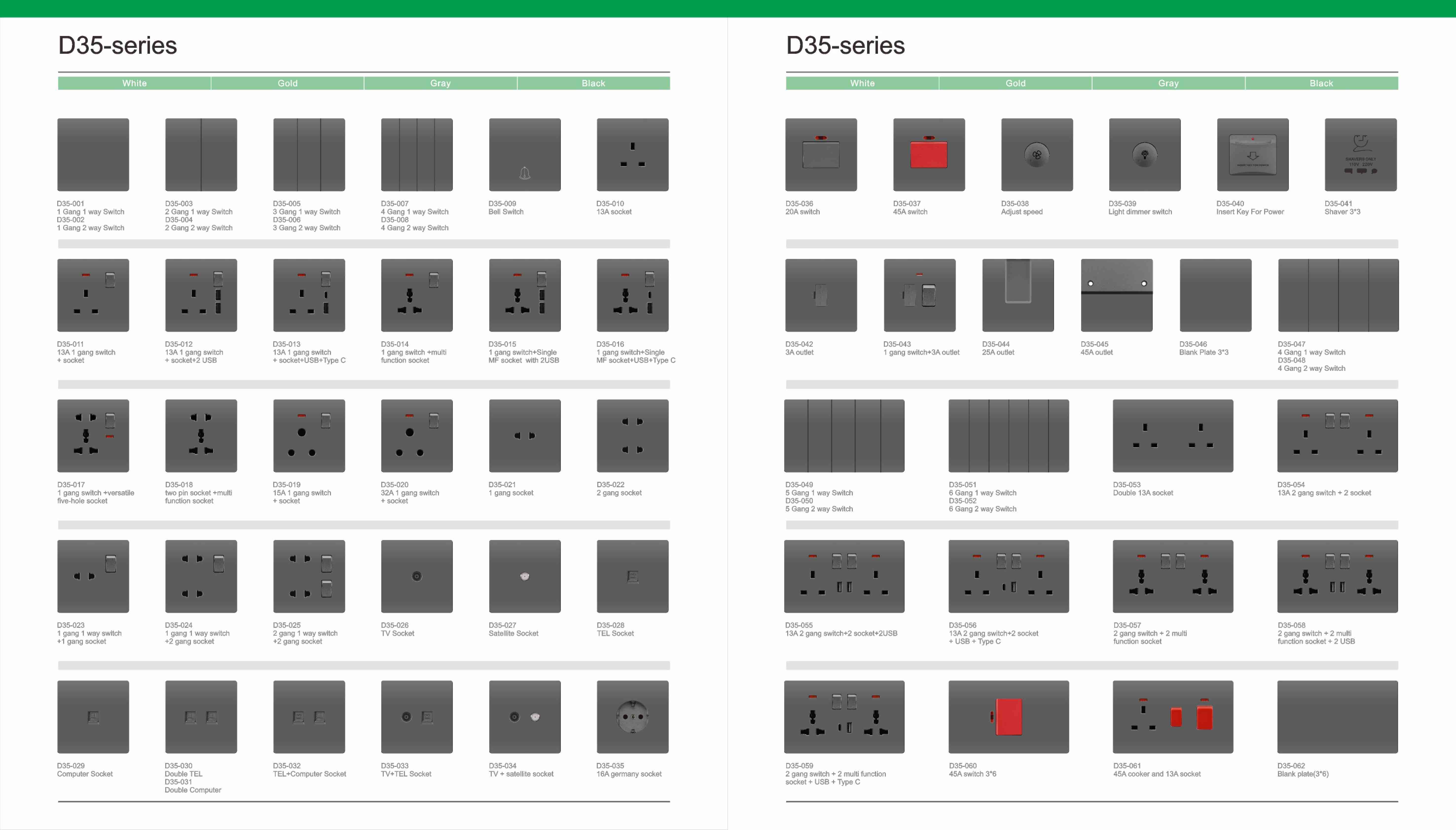Open the D35-039 Light dimmer switch image
Screen dimensions: 1456x830
[1144, 155]
